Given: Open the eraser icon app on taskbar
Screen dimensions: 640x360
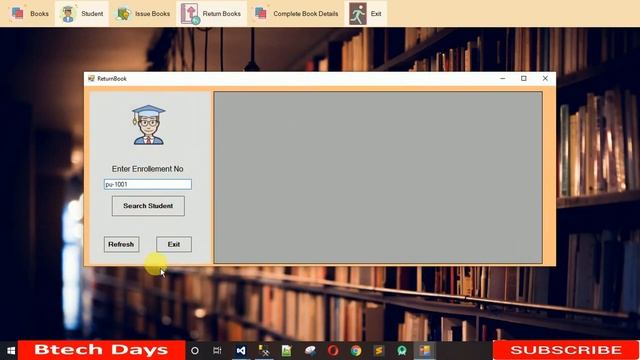Looking at the screenshot, I should coord(310,351).
